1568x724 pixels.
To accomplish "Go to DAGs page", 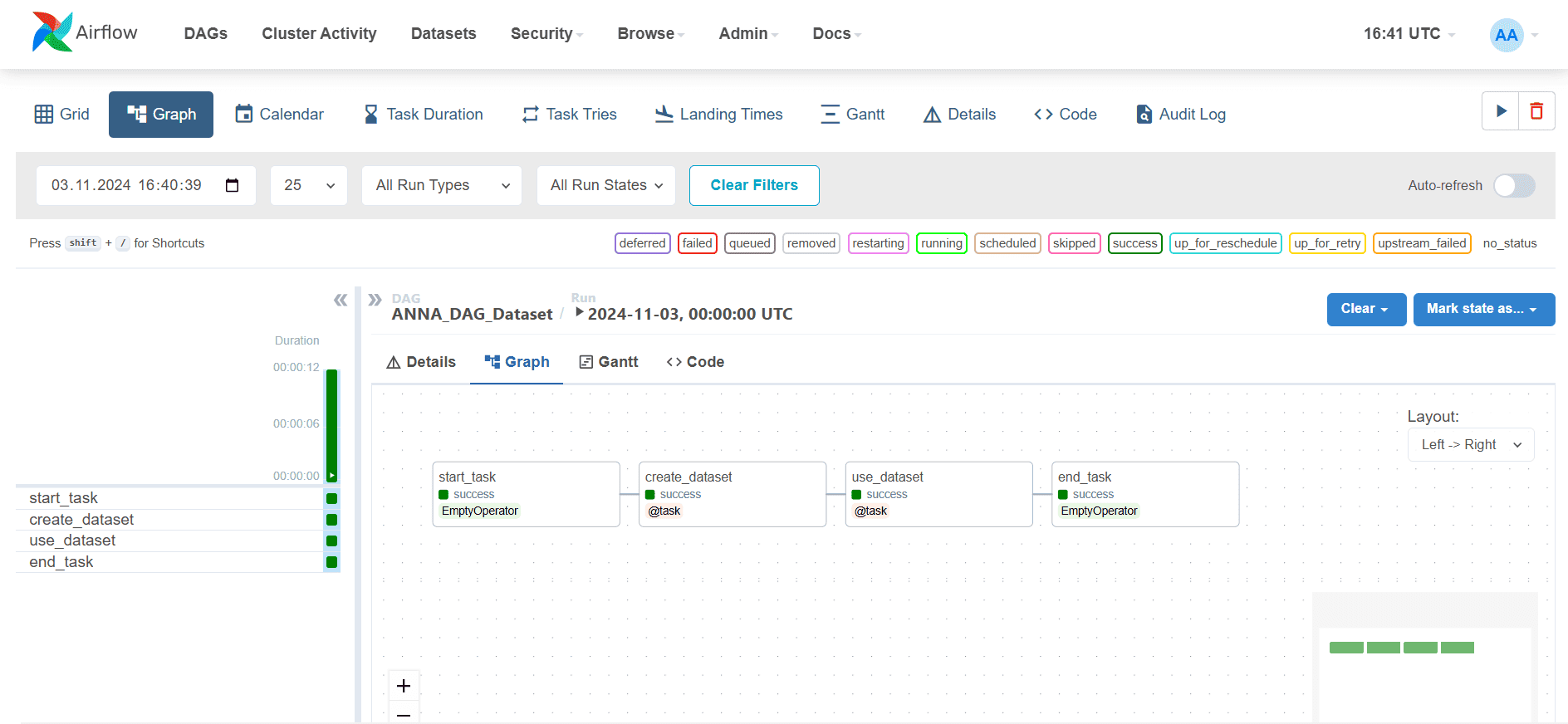I will (x=206, y=33).
